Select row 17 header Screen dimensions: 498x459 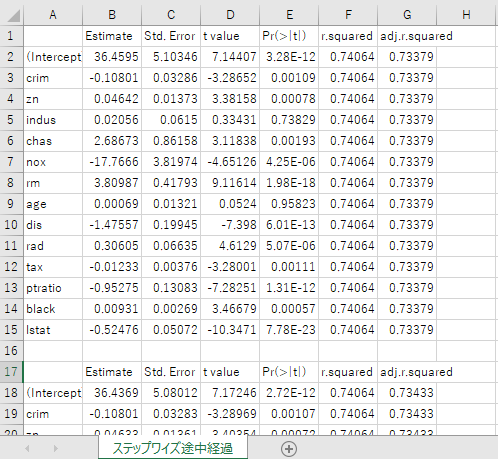click(x=11, y=372)
